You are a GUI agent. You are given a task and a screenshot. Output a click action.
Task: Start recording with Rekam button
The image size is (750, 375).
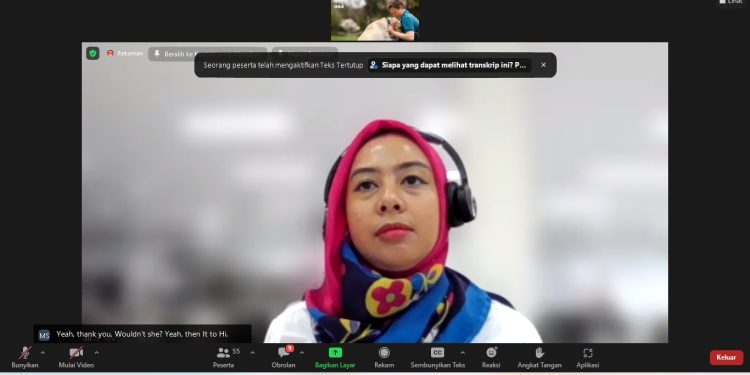(384, 357)
